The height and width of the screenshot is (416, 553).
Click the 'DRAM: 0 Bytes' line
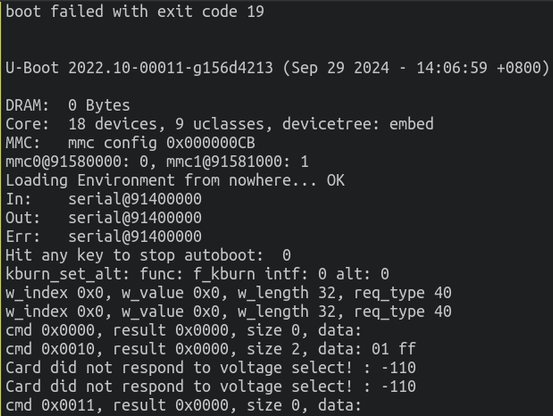68,105
